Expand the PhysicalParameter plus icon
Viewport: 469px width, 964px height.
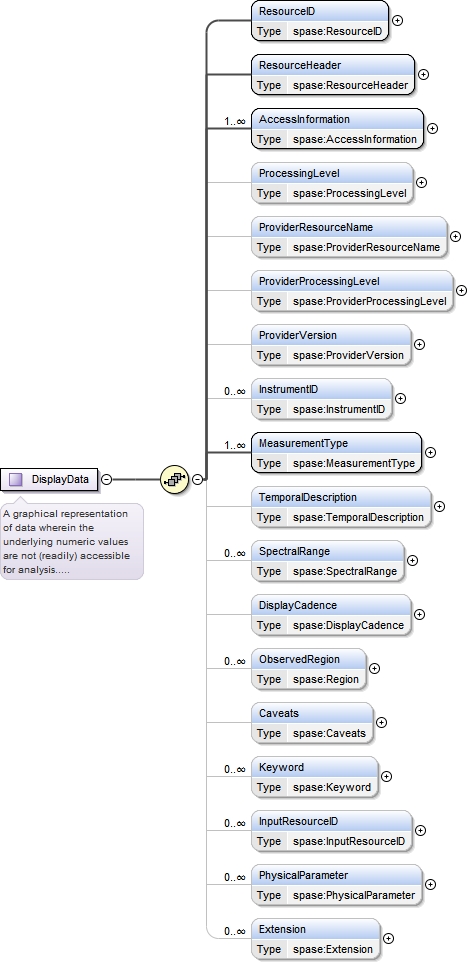coord(430,884)
